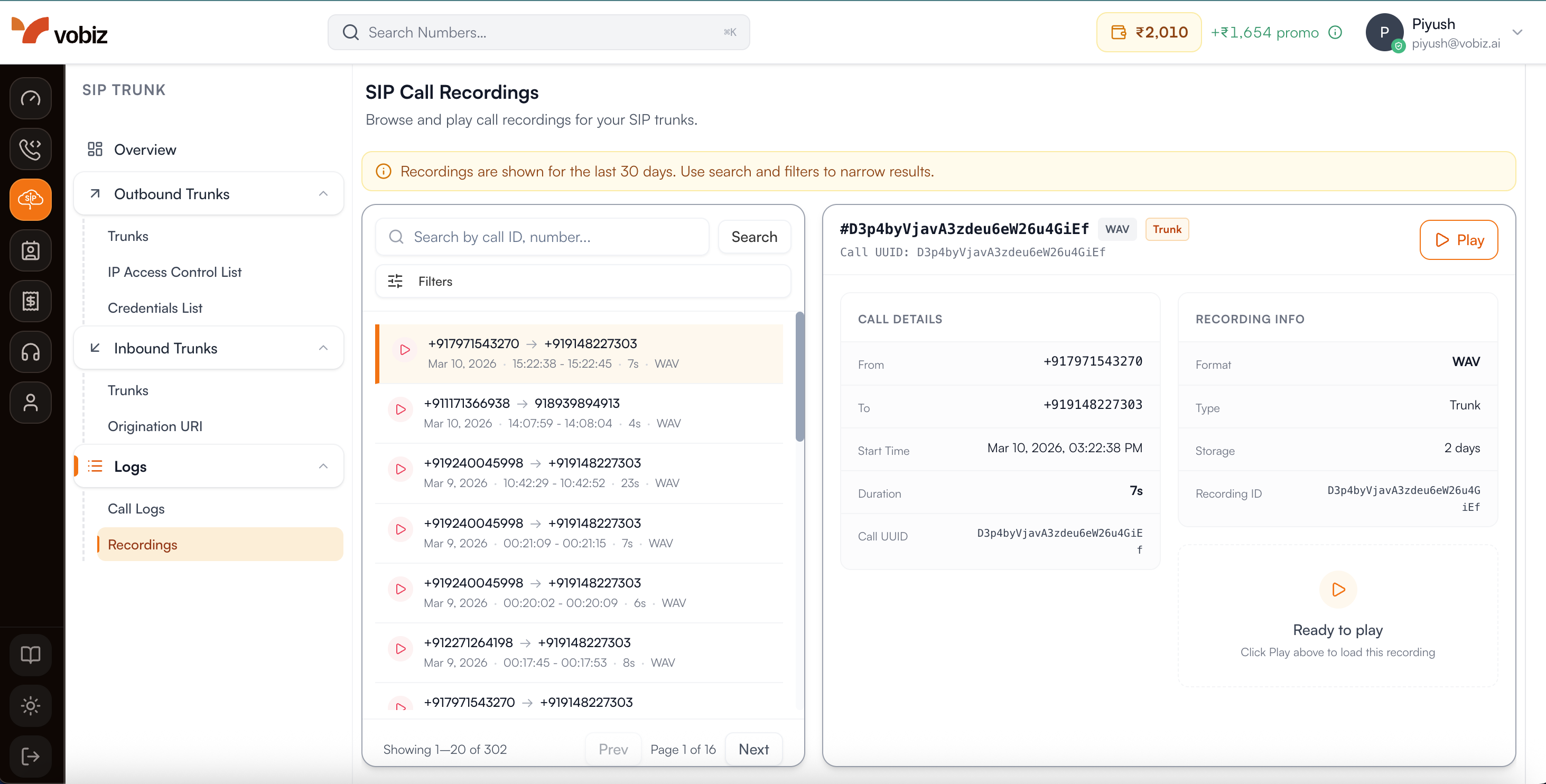Open the headset support sidebar icon
The height and width of the screenshot is (784, 1546).
31,352
